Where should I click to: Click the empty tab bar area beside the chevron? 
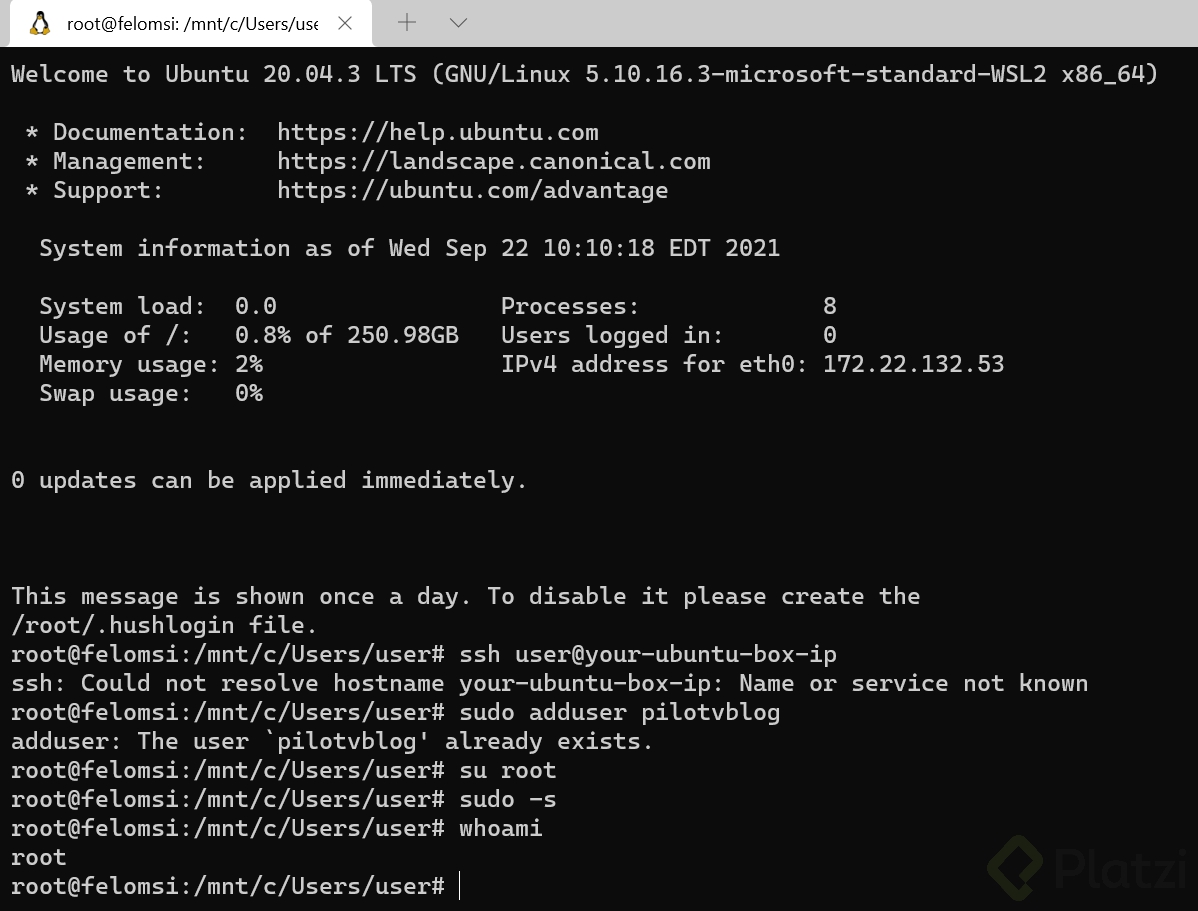[833, 23]
